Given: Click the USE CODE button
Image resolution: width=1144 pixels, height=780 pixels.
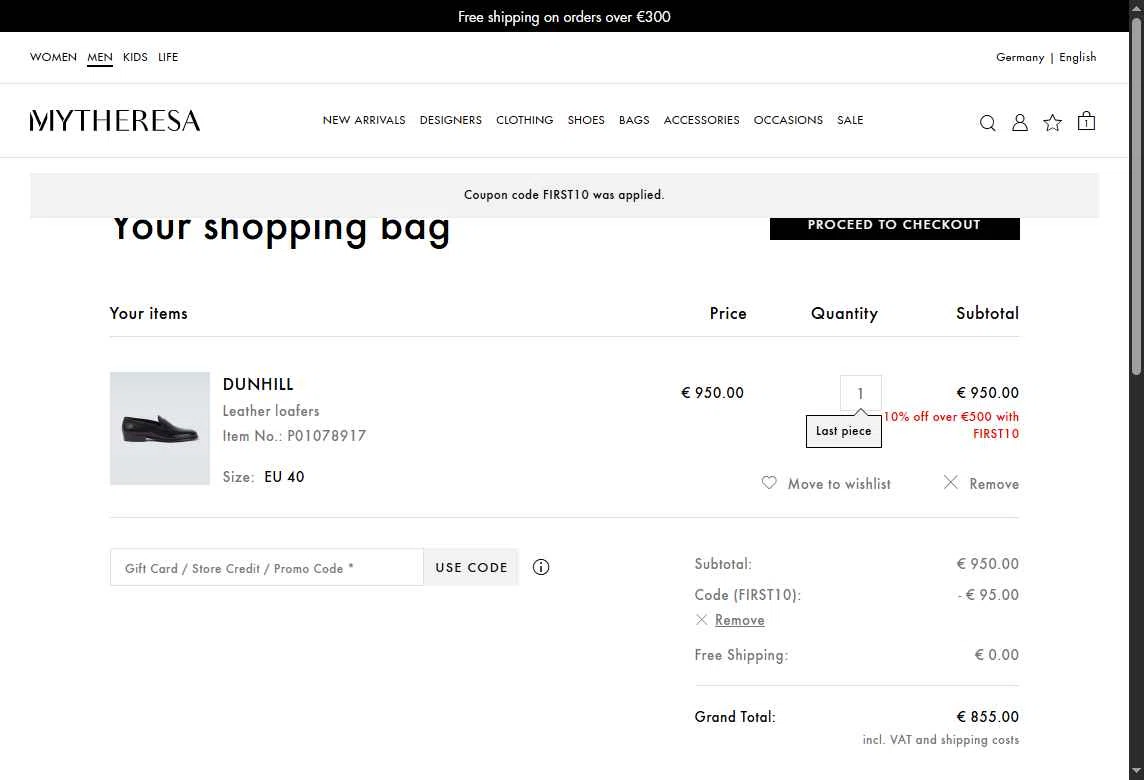Looking at the screenshot, I should [x=471, y=567].
